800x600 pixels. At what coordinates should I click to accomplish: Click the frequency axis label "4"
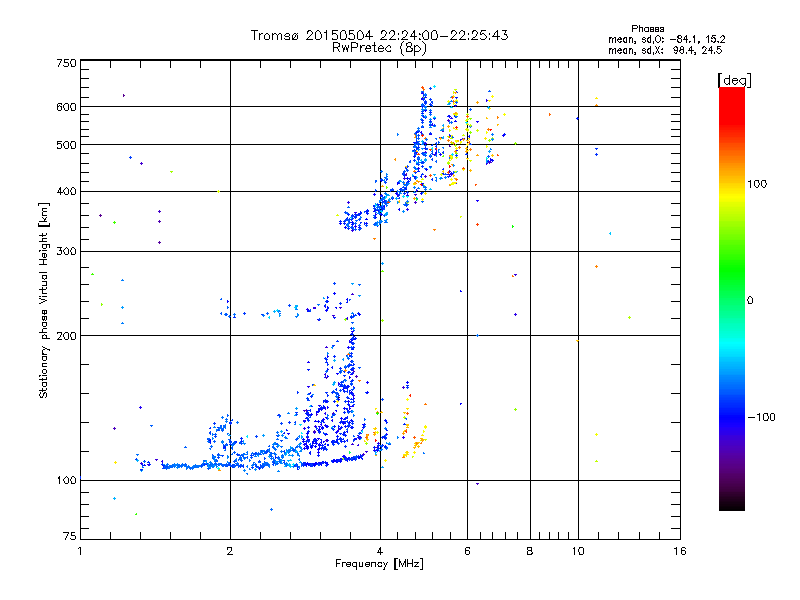[380, 551]
